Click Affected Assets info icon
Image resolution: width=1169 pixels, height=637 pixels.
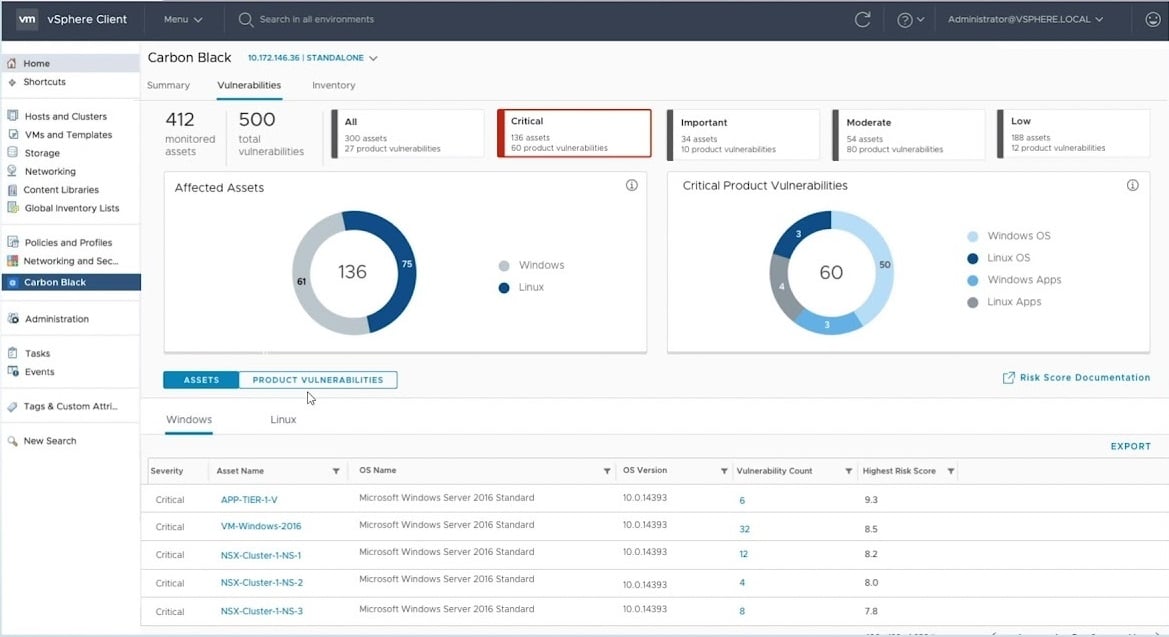631,185
